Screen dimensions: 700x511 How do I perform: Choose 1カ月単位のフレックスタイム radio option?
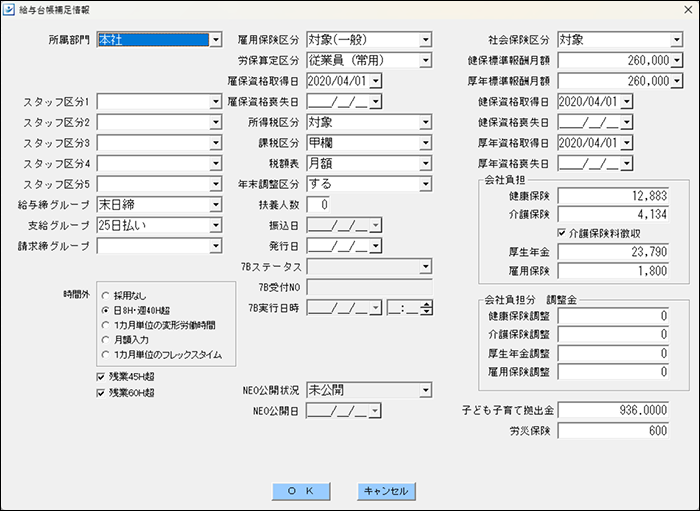point(105,355)
